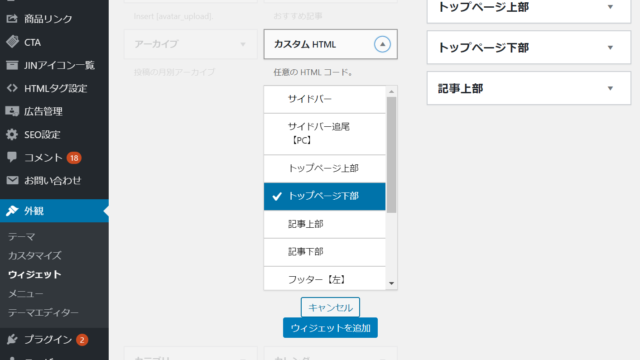640x360 pixels.
Task: Open 商品リンク via its sidebar icon
Action: (12, 18)
